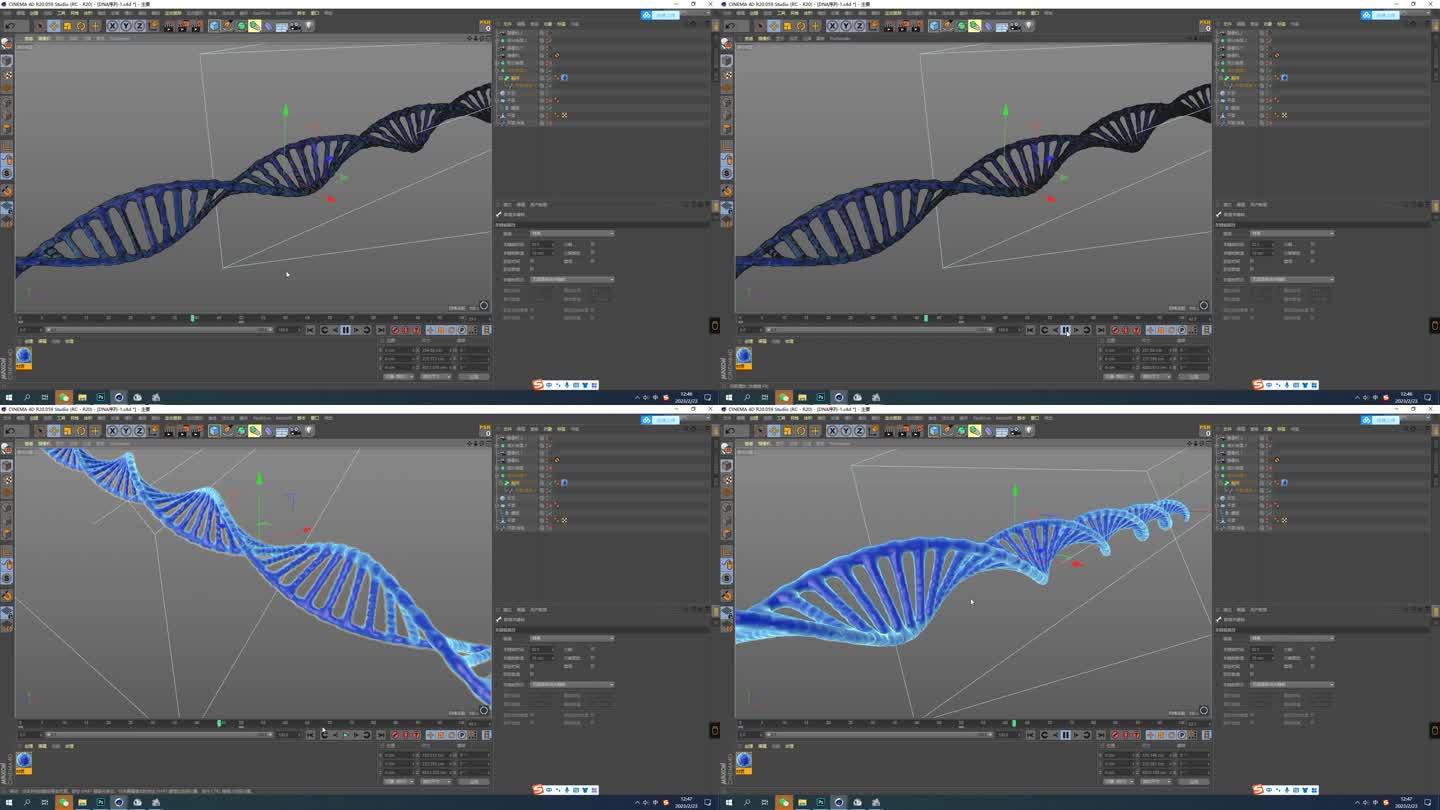Lock the X axis with the X icon
The image size is (1440, 810).
112,26
